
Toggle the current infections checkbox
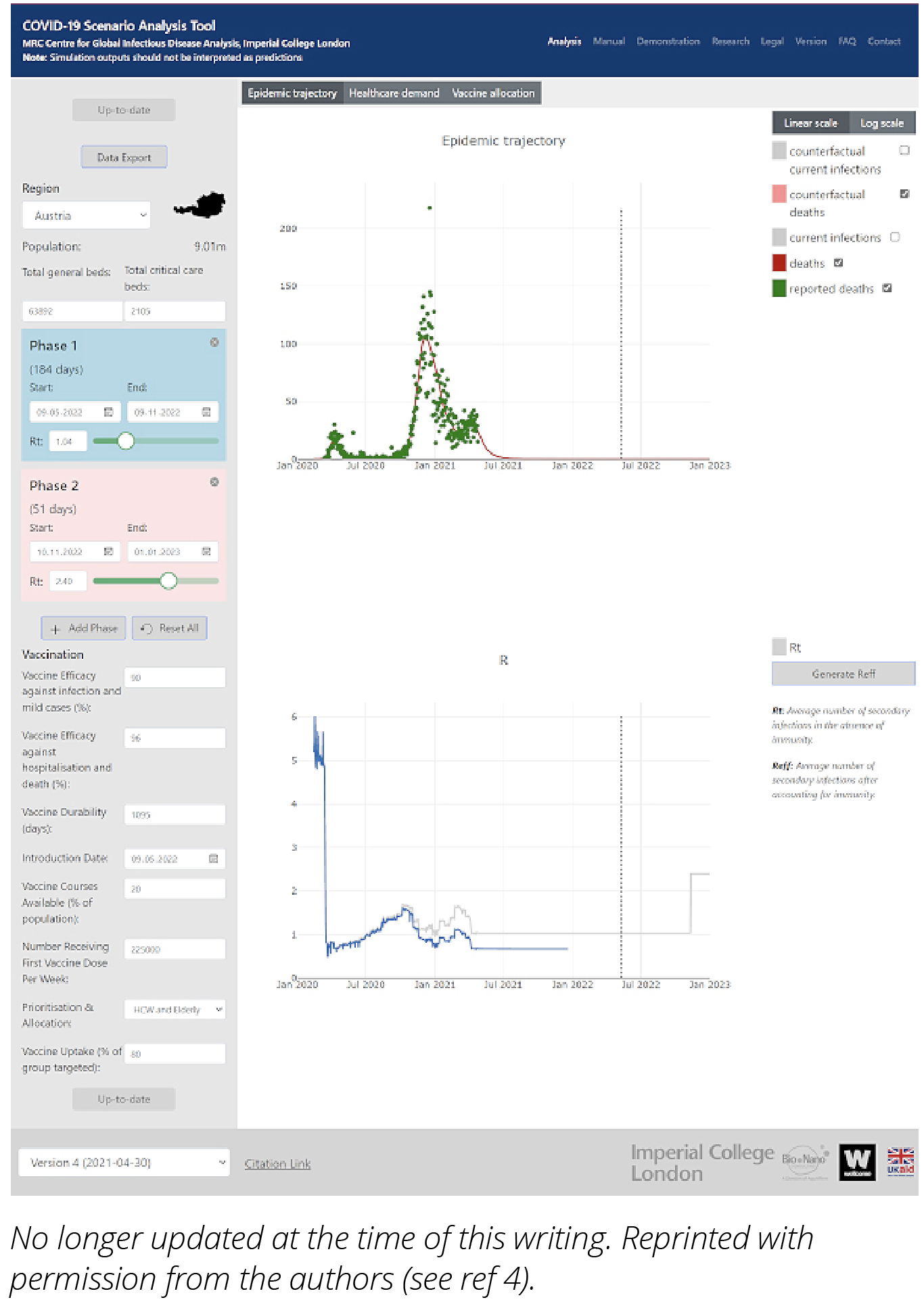point(895,237)
